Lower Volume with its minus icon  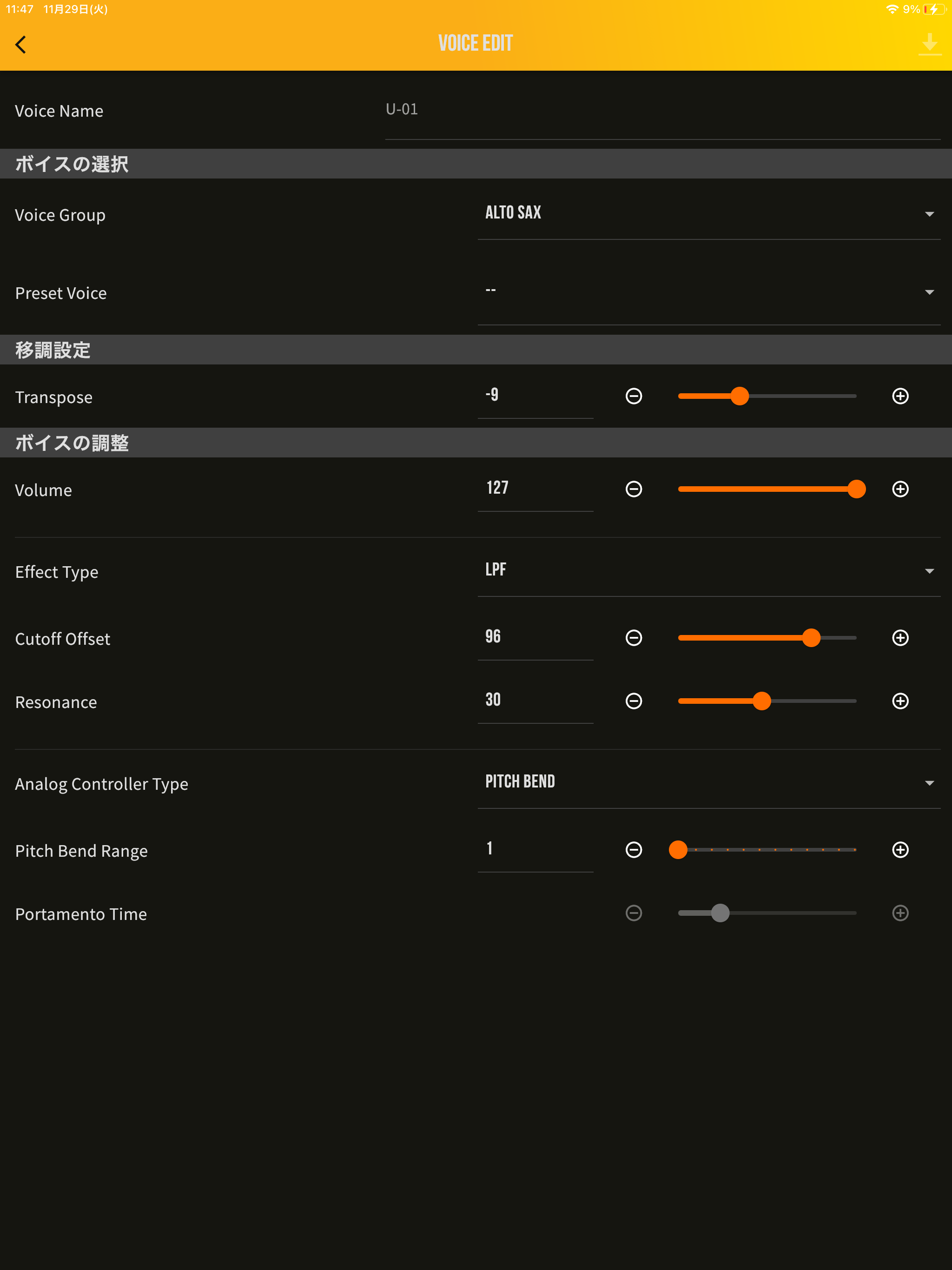coord(633,489)
